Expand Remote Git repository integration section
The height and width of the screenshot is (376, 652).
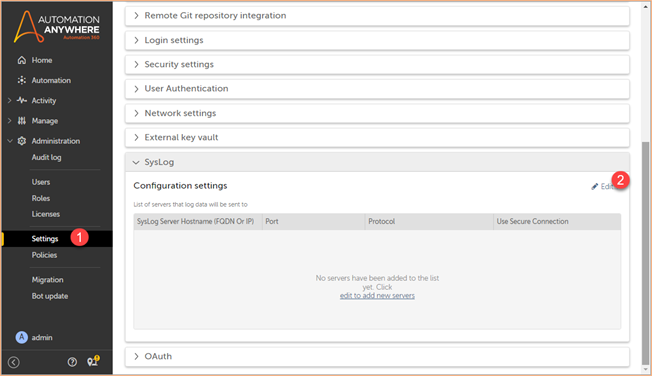tap(377, 16)
